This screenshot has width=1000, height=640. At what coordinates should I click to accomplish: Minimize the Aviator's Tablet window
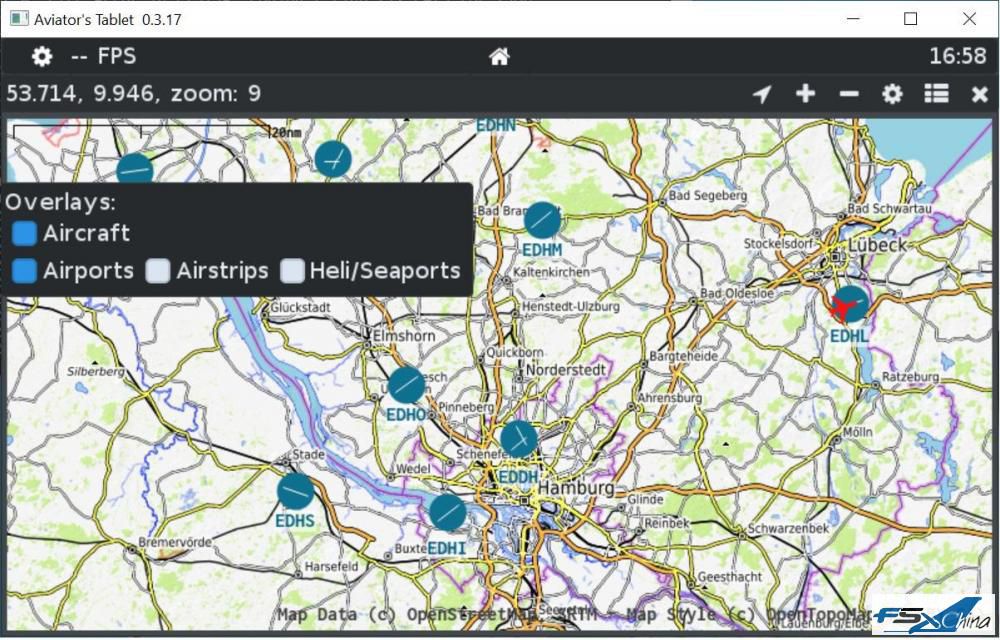point(853,19)
